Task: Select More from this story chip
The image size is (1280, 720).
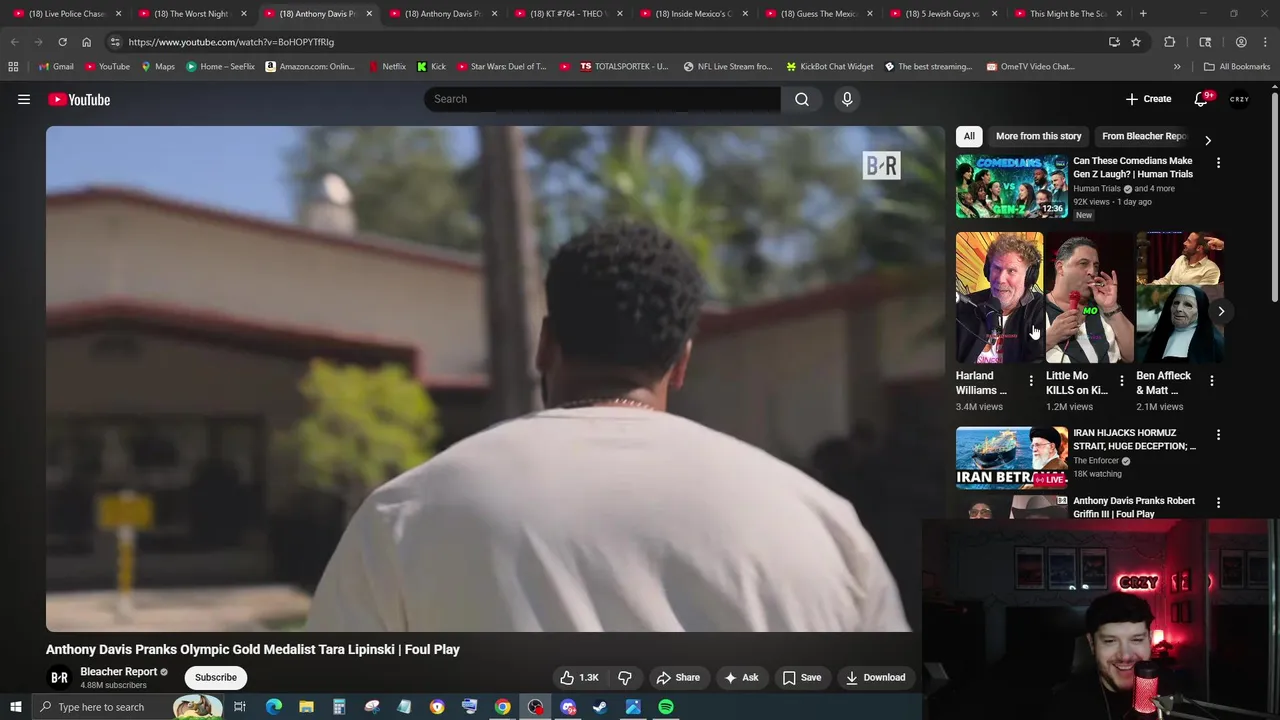Action: pos(1038,136)
